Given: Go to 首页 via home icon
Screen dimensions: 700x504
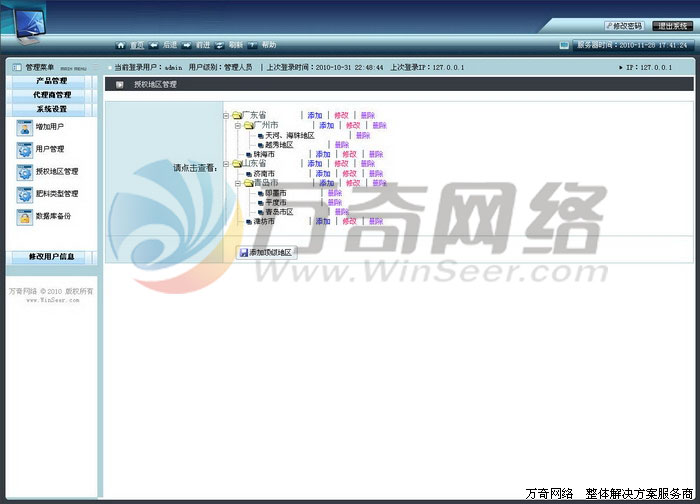Looking at the screenshot, I should tap(121, 45).
